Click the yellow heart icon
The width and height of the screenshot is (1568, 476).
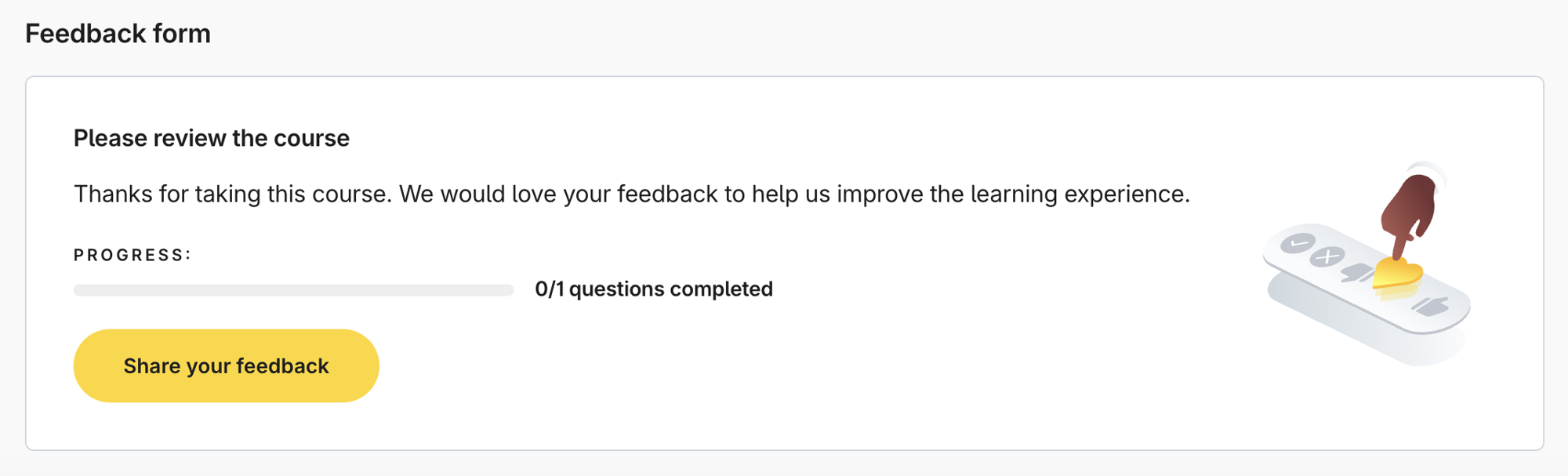pyautogui.click(x=1398, y=274)
